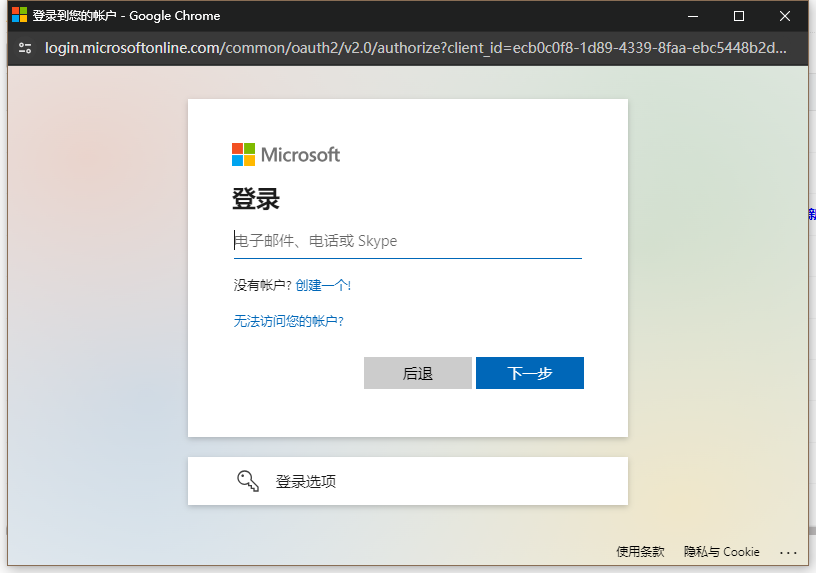The width and height of the screenshot is (816, 573).
Task: Maximize the Chrome login window
Action: point(738,16)
